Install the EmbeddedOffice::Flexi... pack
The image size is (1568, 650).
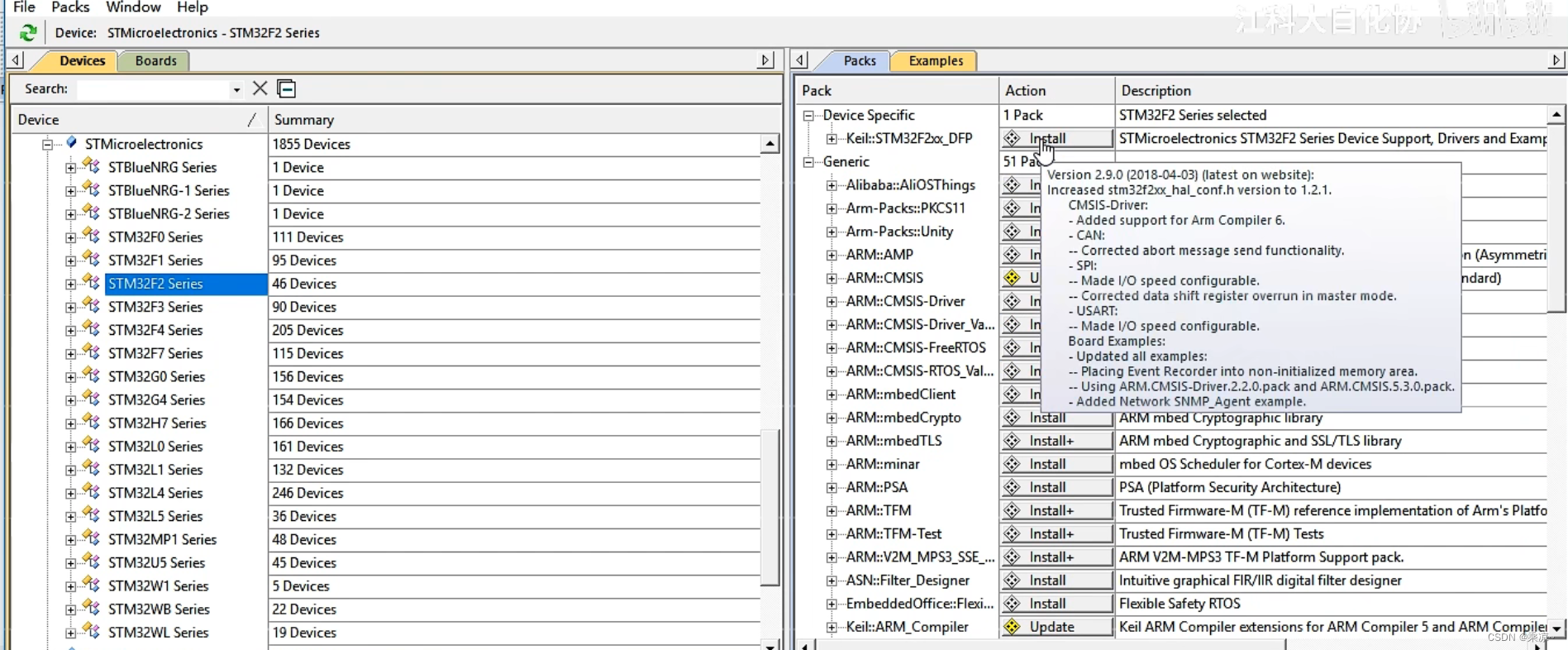pos(1056,604)
